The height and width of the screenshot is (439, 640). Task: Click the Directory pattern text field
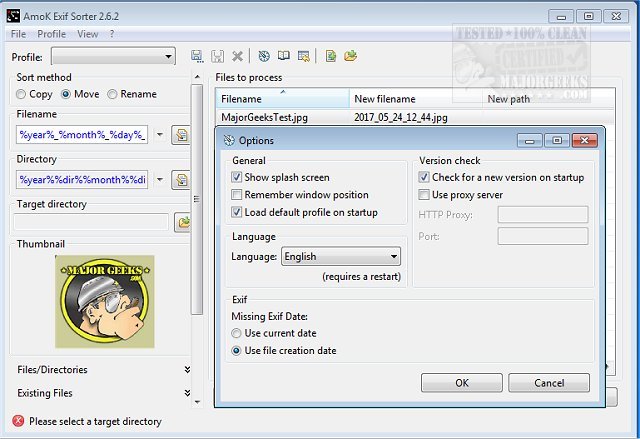point(82,180)
